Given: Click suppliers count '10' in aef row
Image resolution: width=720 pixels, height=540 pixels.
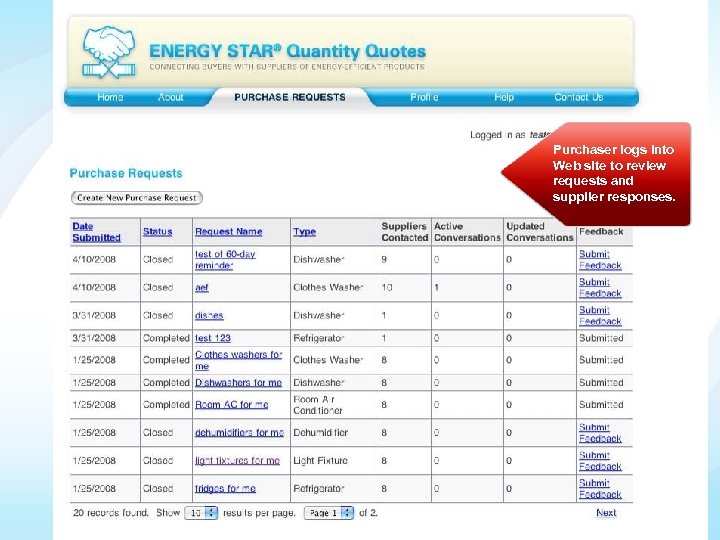Looking at the screenshot, I should tap(387, 287).
